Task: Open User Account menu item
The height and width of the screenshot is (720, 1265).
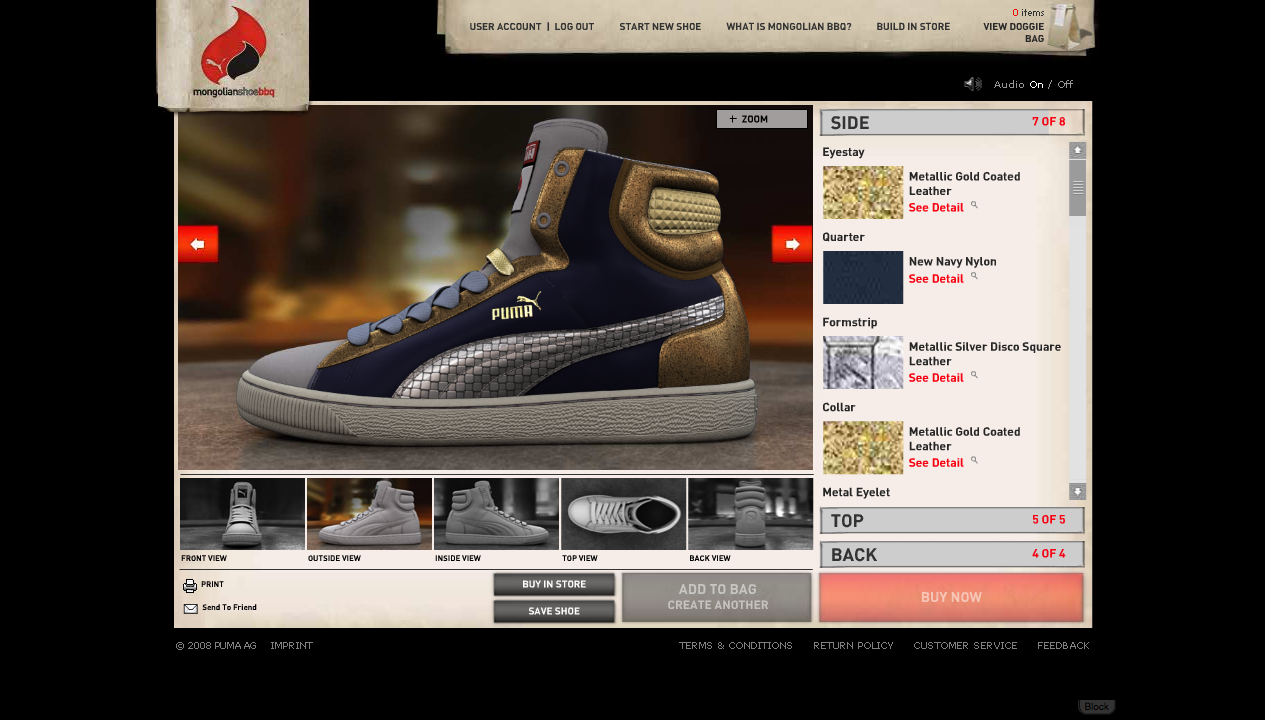Action: [x=505, y=27]
